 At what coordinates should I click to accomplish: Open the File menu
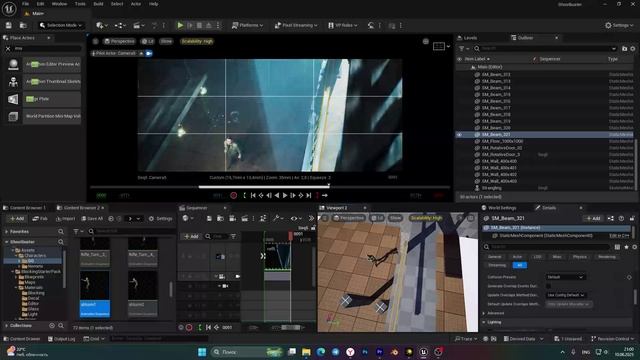point(25,4)
